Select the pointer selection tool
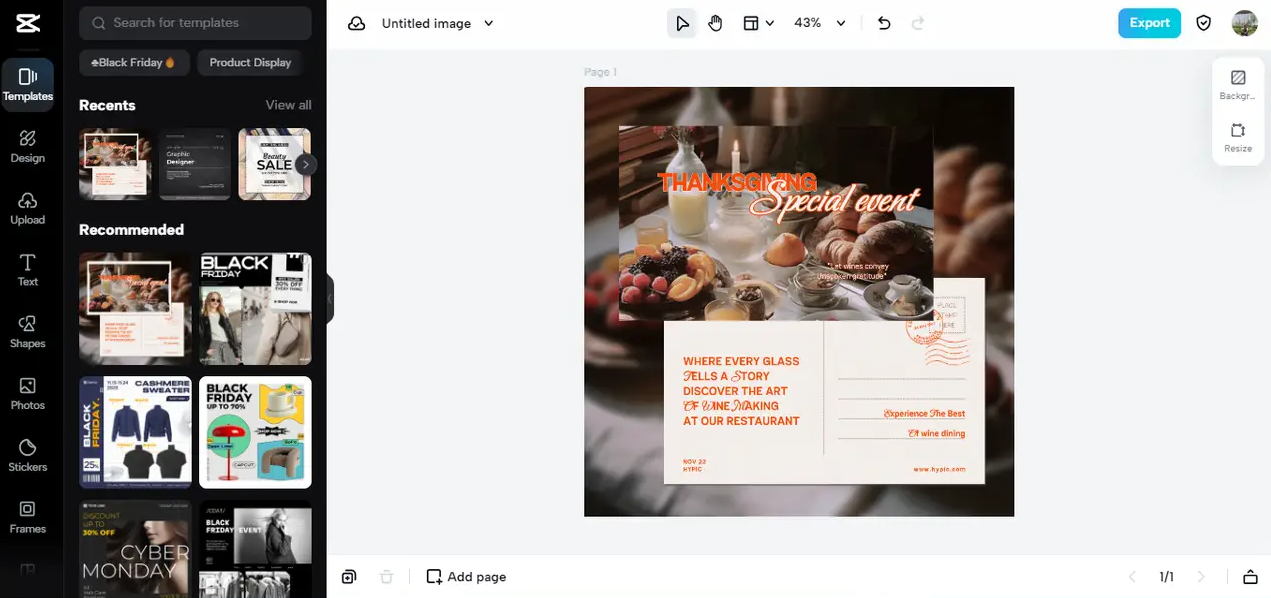This screenshot has width=1271, height=598. click(x=682, y=23)
